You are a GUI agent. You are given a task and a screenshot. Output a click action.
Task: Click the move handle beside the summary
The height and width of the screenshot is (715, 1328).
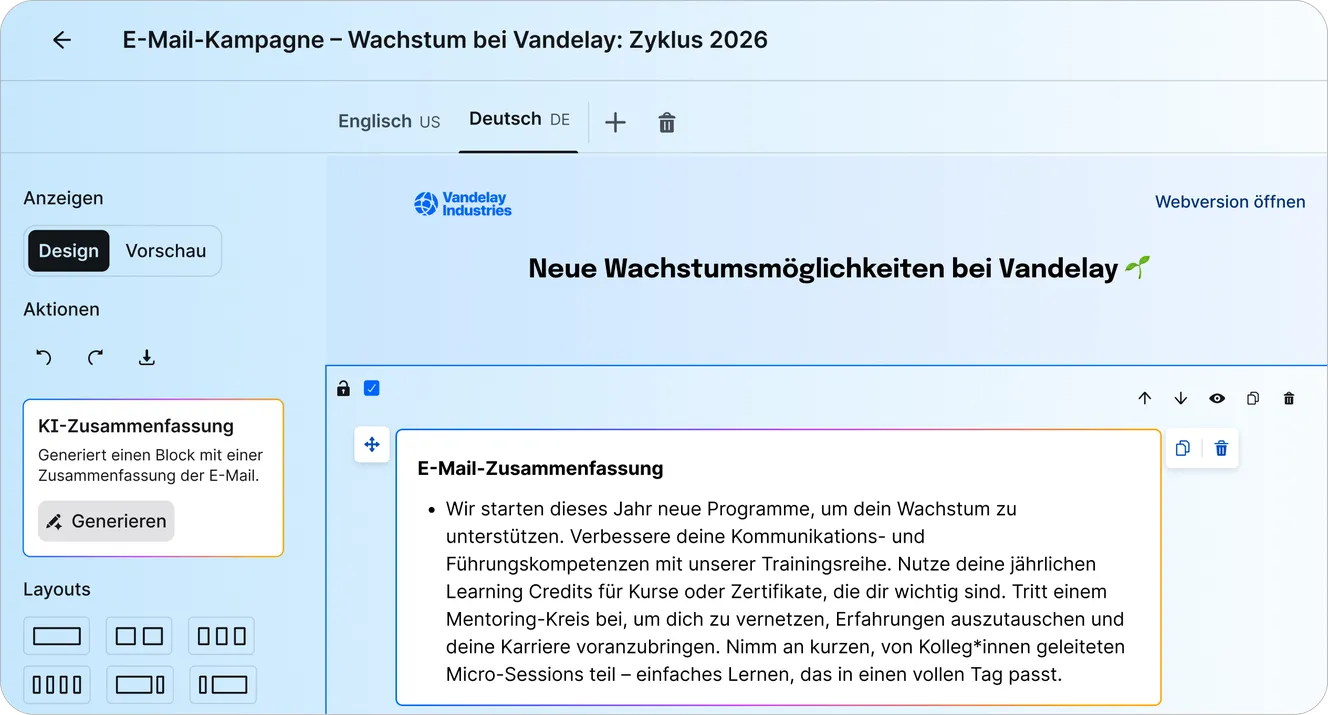click(x=372, y=445)
